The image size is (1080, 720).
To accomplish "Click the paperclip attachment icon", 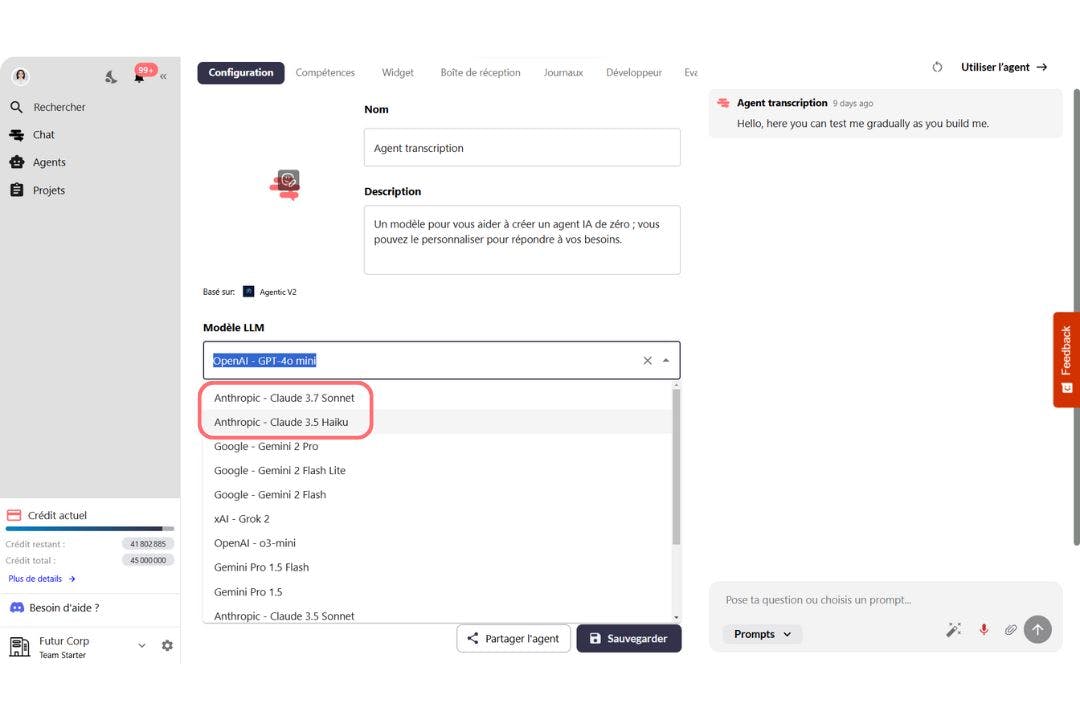I will tap(1010, 629).
